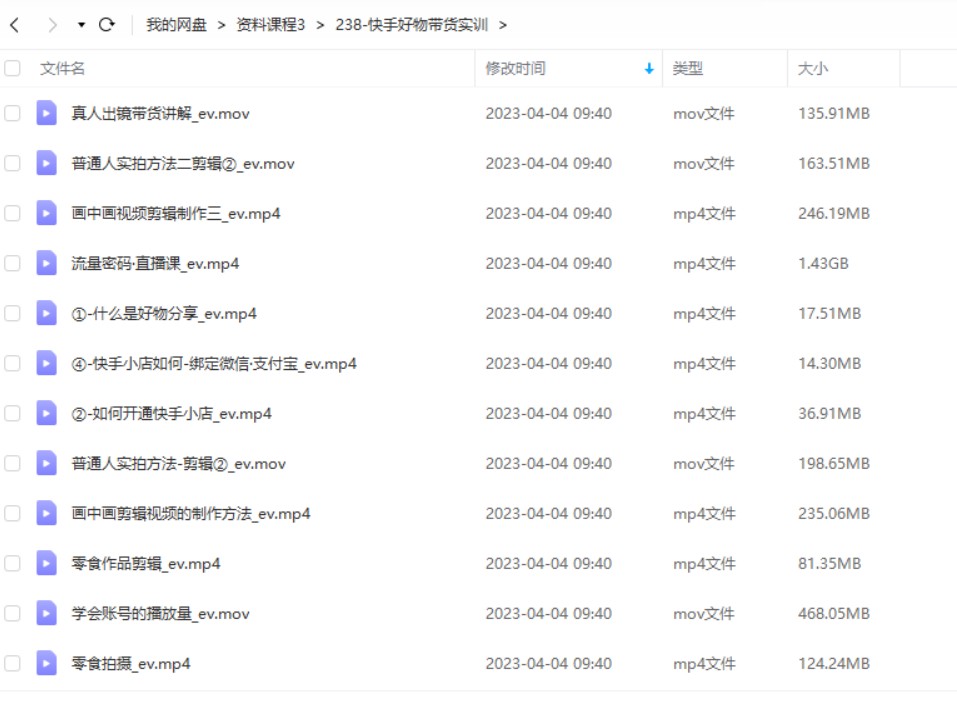
Task: Check the box for 普通人实拍方法二剪辑②_ev.mov
Action: [12, 163]
